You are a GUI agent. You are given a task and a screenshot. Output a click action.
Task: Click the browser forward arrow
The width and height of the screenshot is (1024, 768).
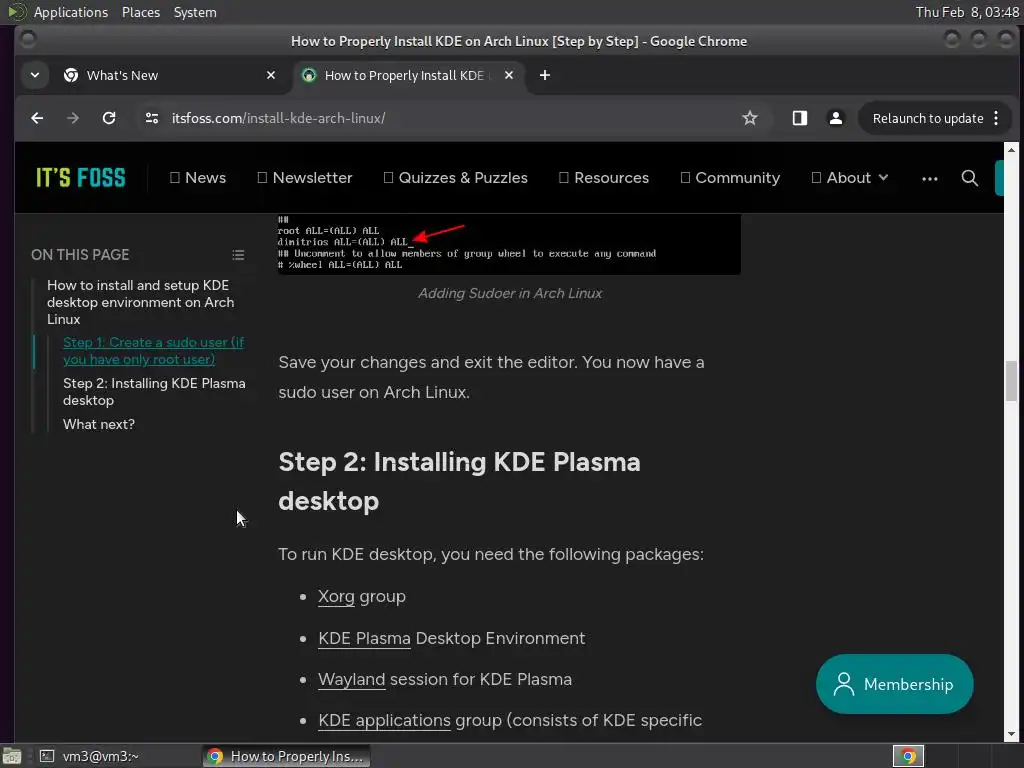pos(72,118)
